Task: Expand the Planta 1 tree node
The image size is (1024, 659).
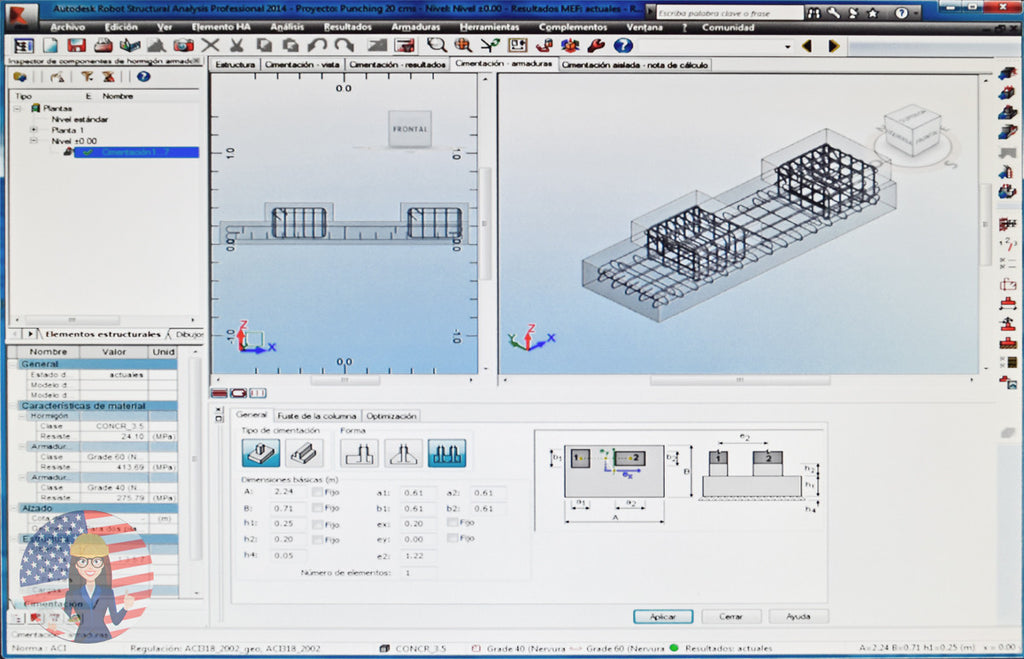Action: pyautogui.click(x=33, y=130)
